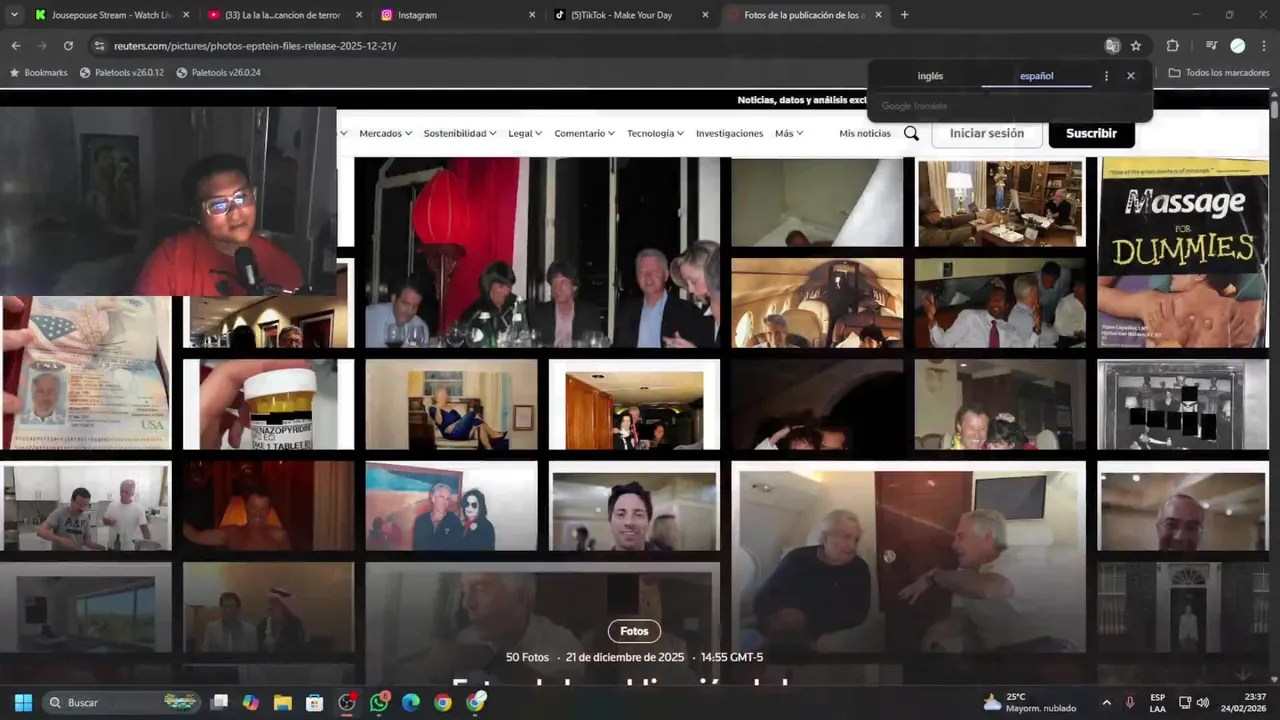The width and height of the screenshot is (1280, 720).
Task: Click the 50 Fotos count text
Action: (x=527, y=657)
